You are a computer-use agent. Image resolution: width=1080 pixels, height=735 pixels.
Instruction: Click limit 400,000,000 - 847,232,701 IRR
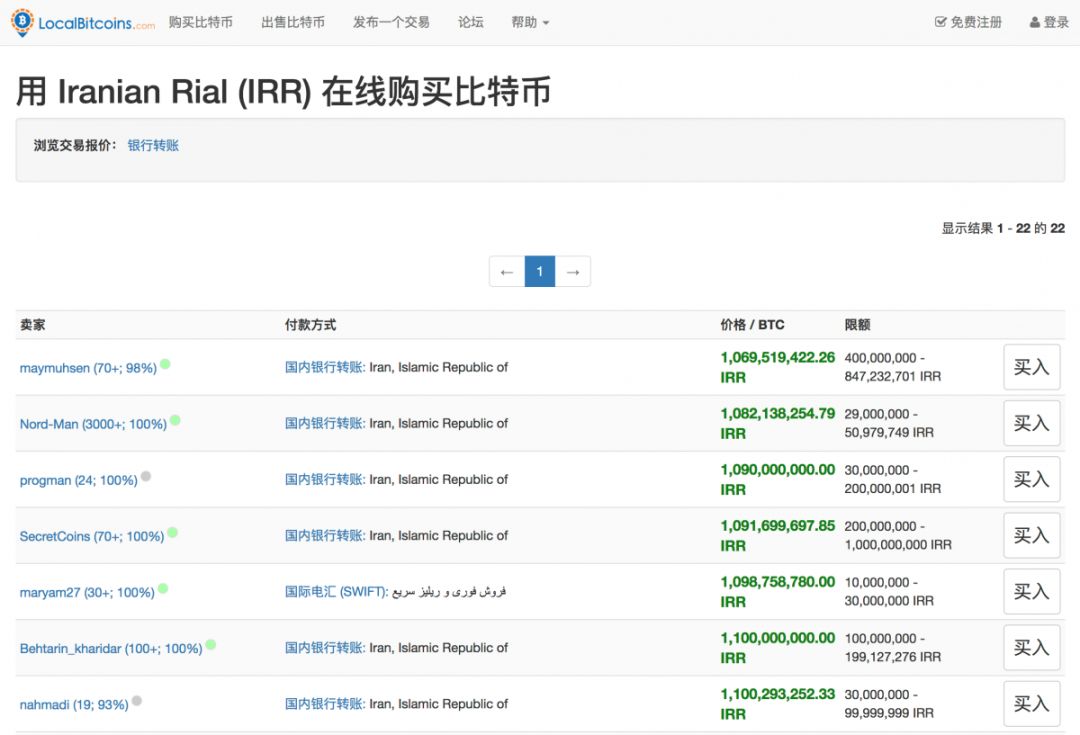893,367
